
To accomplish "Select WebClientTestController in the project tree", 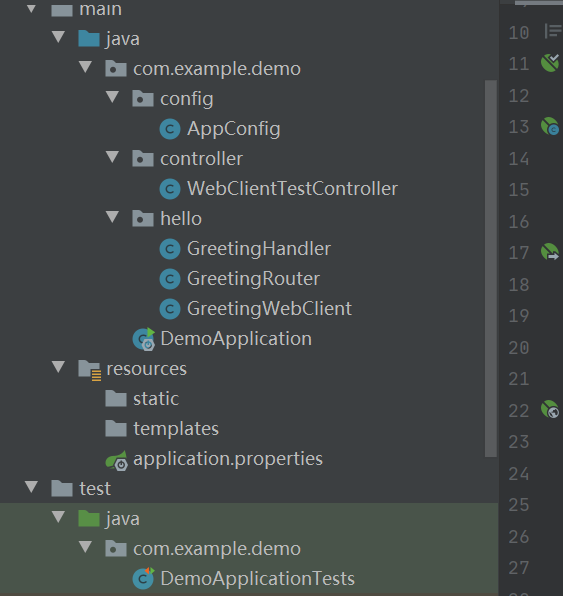I will (292, 189).
